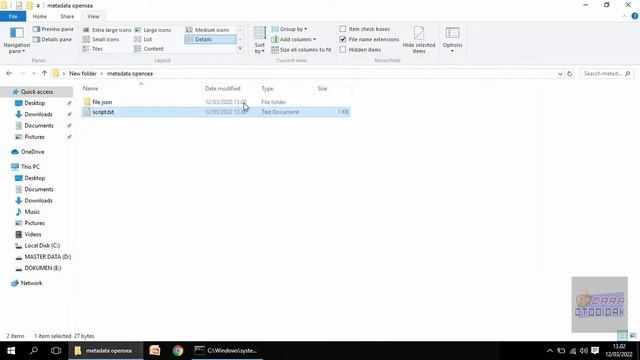This screenshot has height=360, width=640.
Task: Go up one folder level
Action: click(44, 73)
